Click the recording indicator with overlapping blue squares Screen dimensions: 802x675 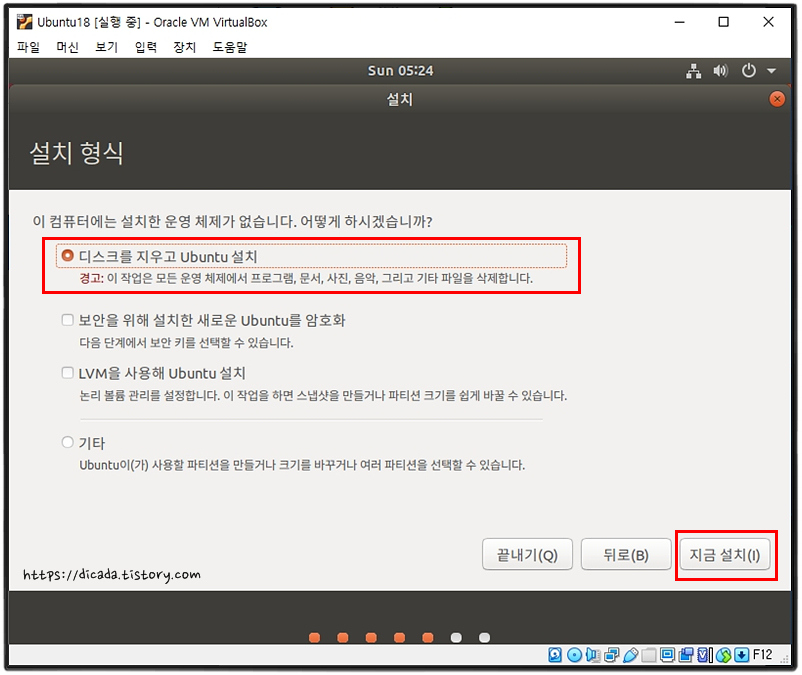coord(686,655)
